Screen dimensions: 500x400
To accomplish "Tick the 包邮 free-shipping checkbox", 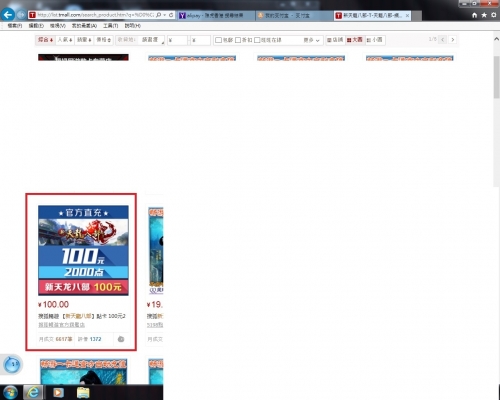I will point(218,40).
